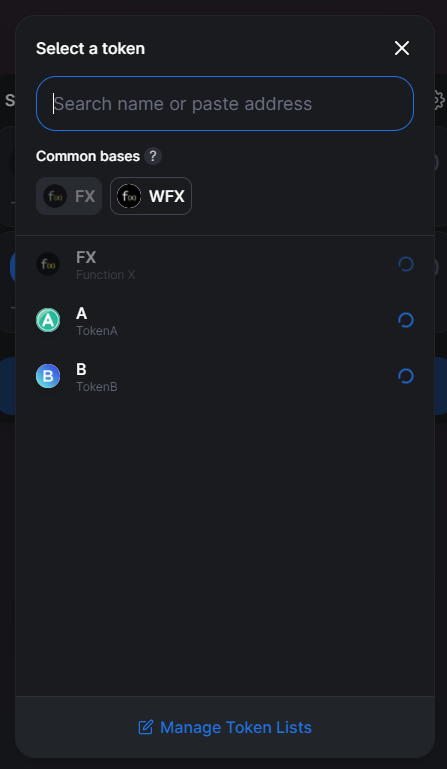Choose TokenA from the token list

point(225,320)
